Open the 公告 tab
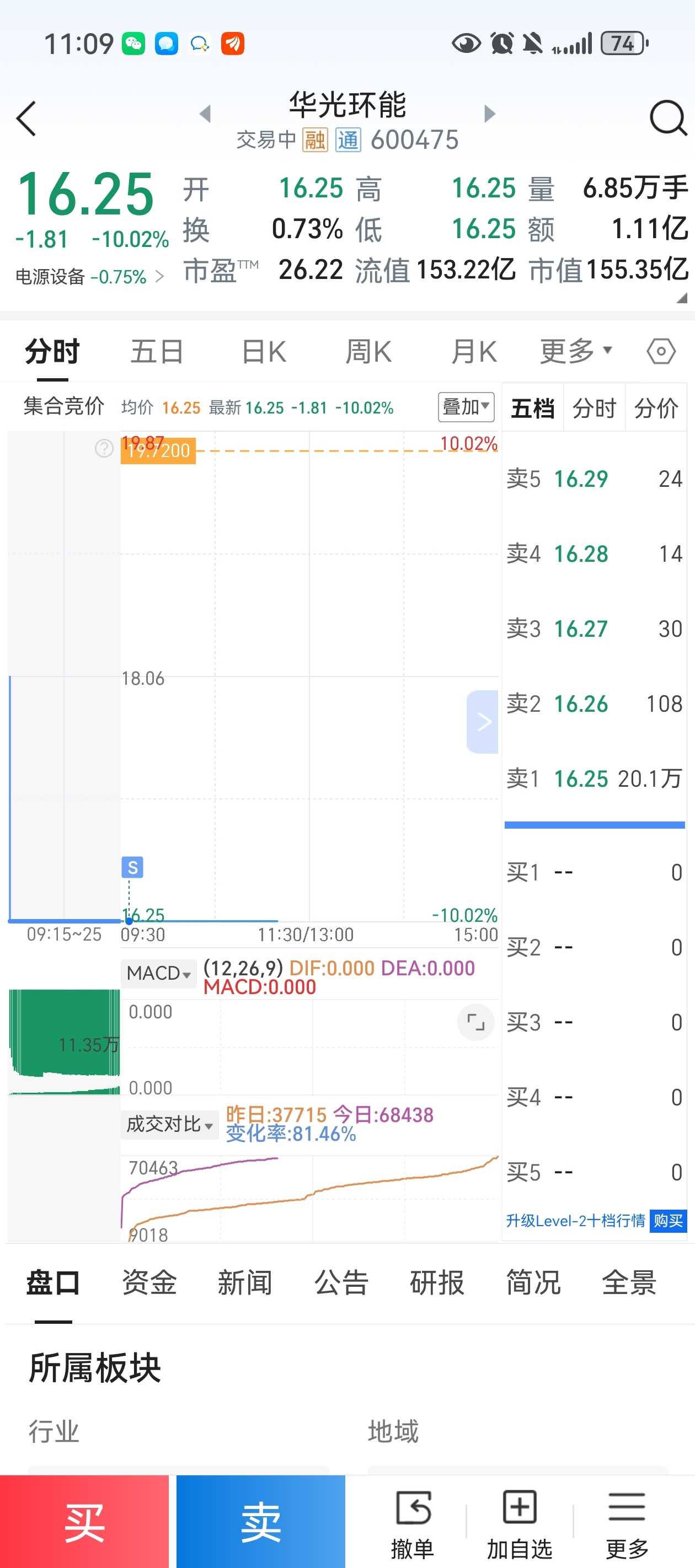This screenshot has width=695, height=1568. coord(341,1283)
